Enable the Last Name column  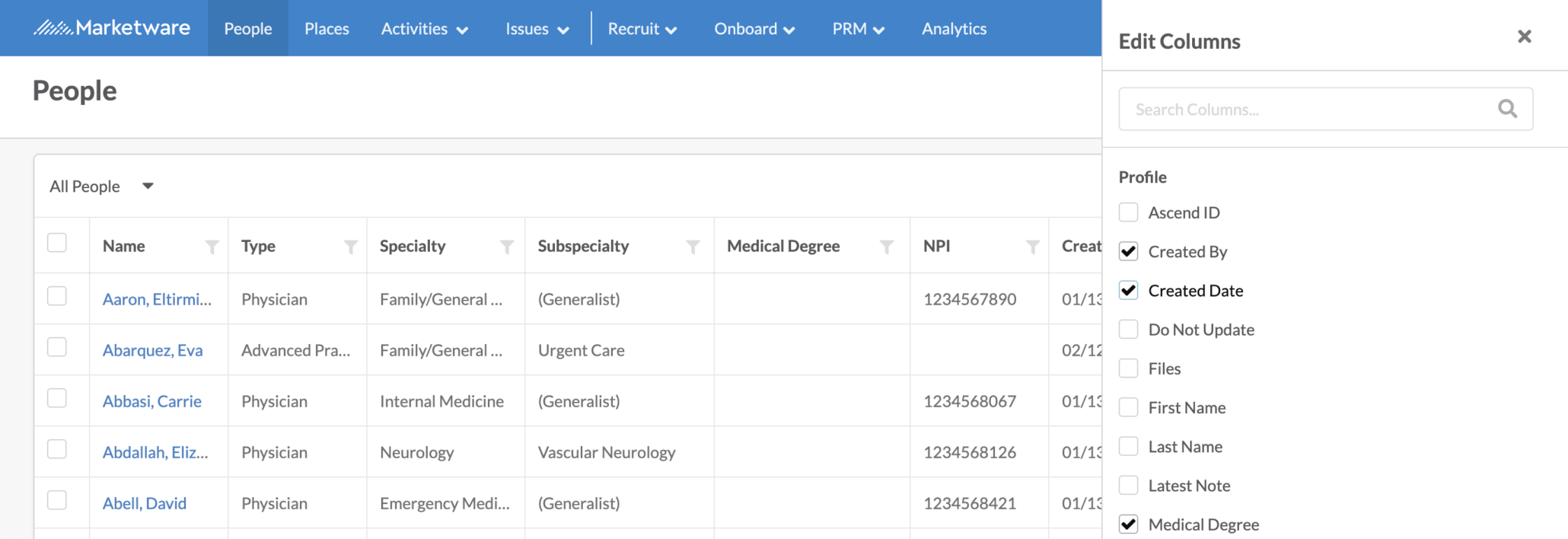(x=1129, y=446)
